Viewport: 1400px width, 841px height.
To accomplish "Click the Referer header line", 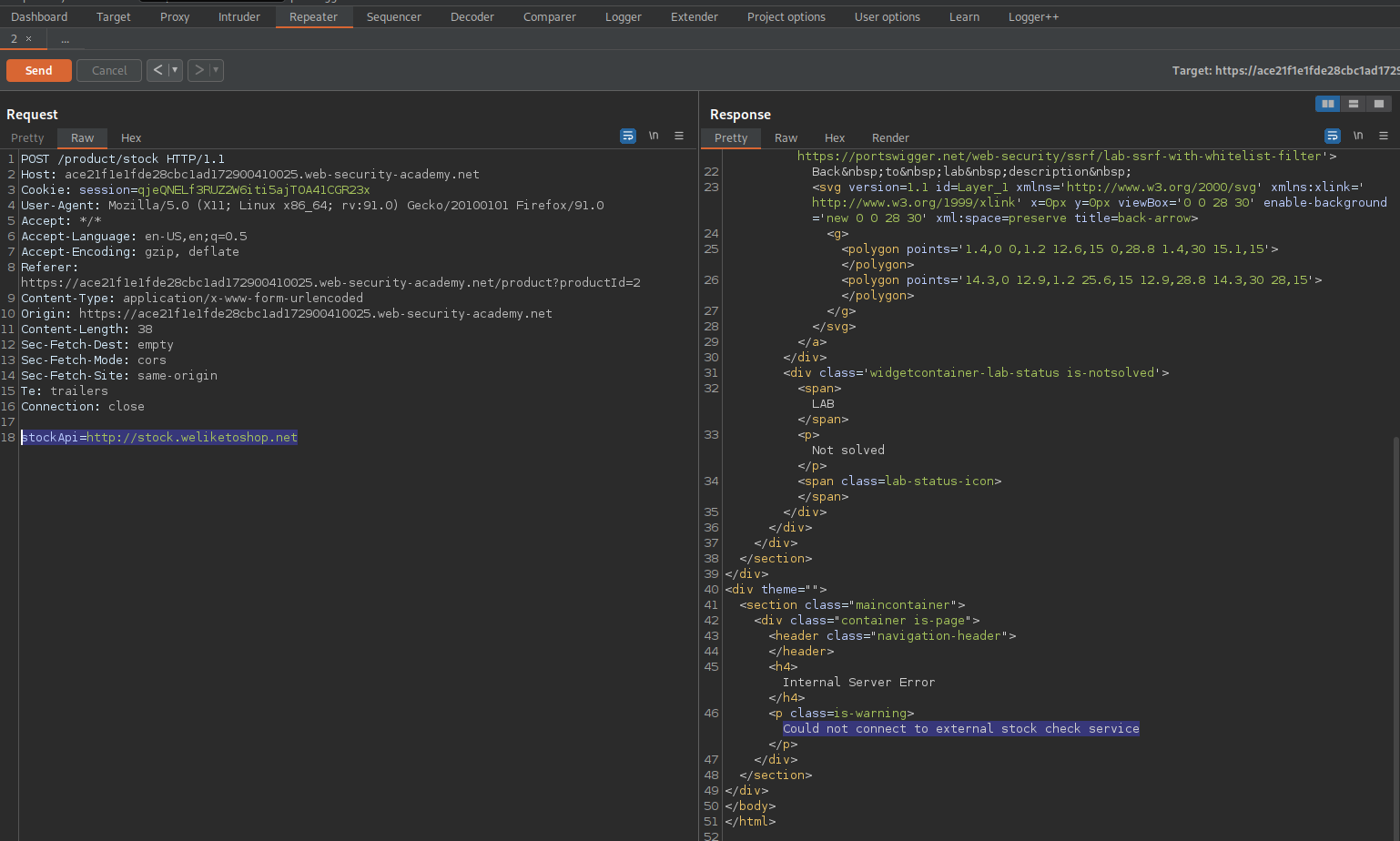I will (x=330, y=275).
